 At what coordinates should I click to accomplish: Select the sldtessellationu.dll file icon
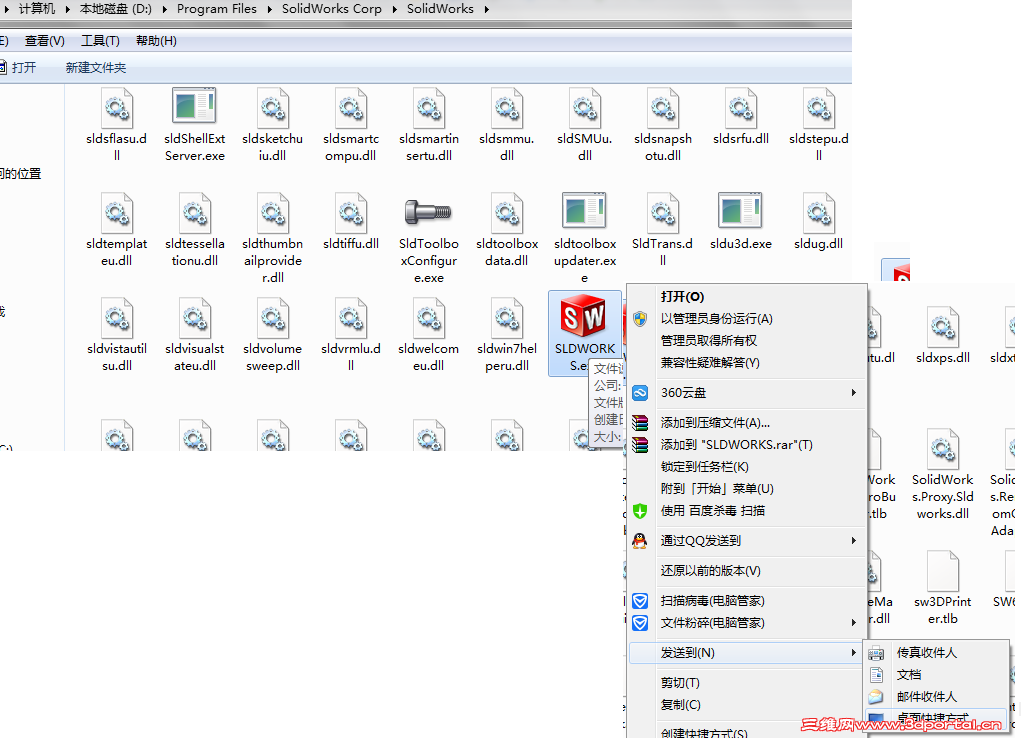click(x=195, y=213)
